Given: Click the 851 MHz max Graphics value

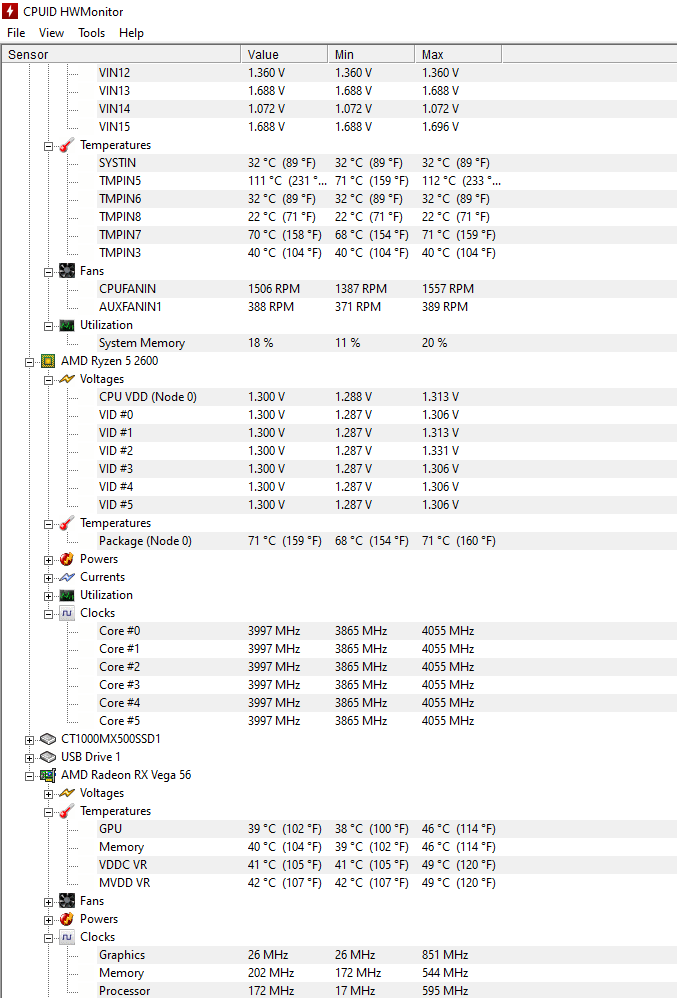Looking at the screenshot, I should click(445, 955).
